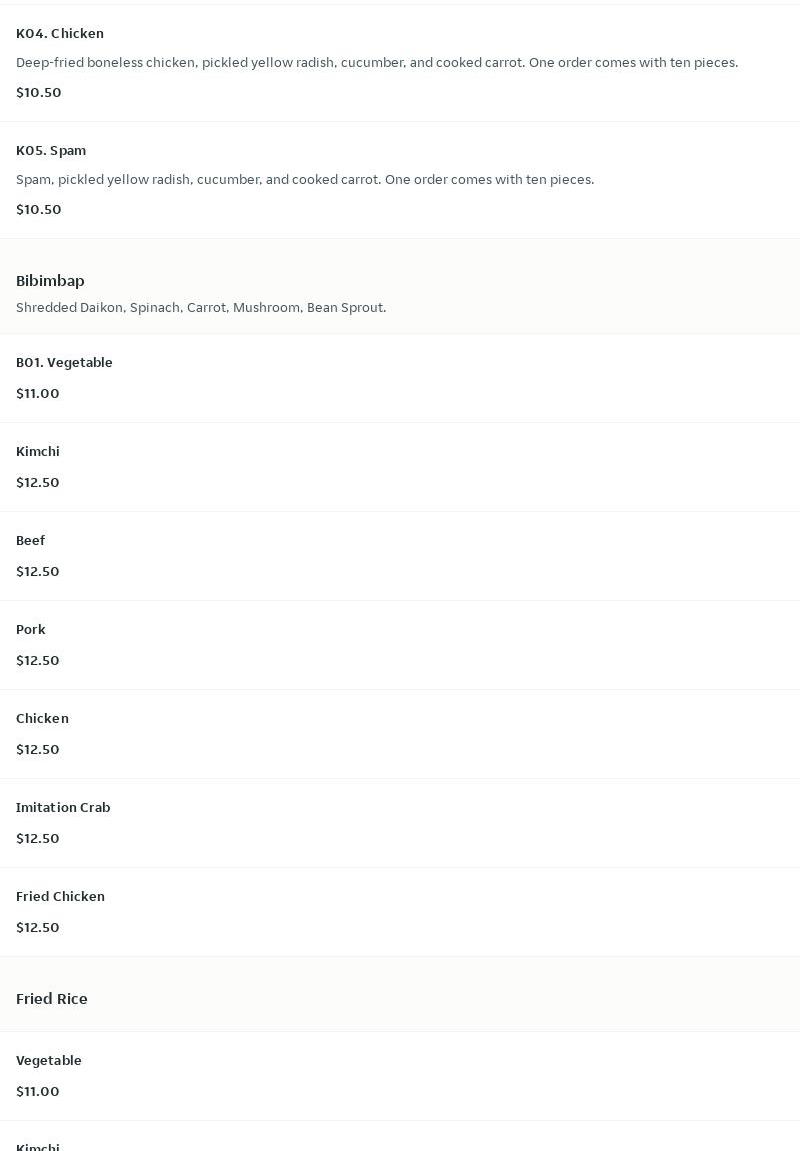800x1151 pixels.
Task: Click the Fried Rice section heading
Action: click(52, 998)
